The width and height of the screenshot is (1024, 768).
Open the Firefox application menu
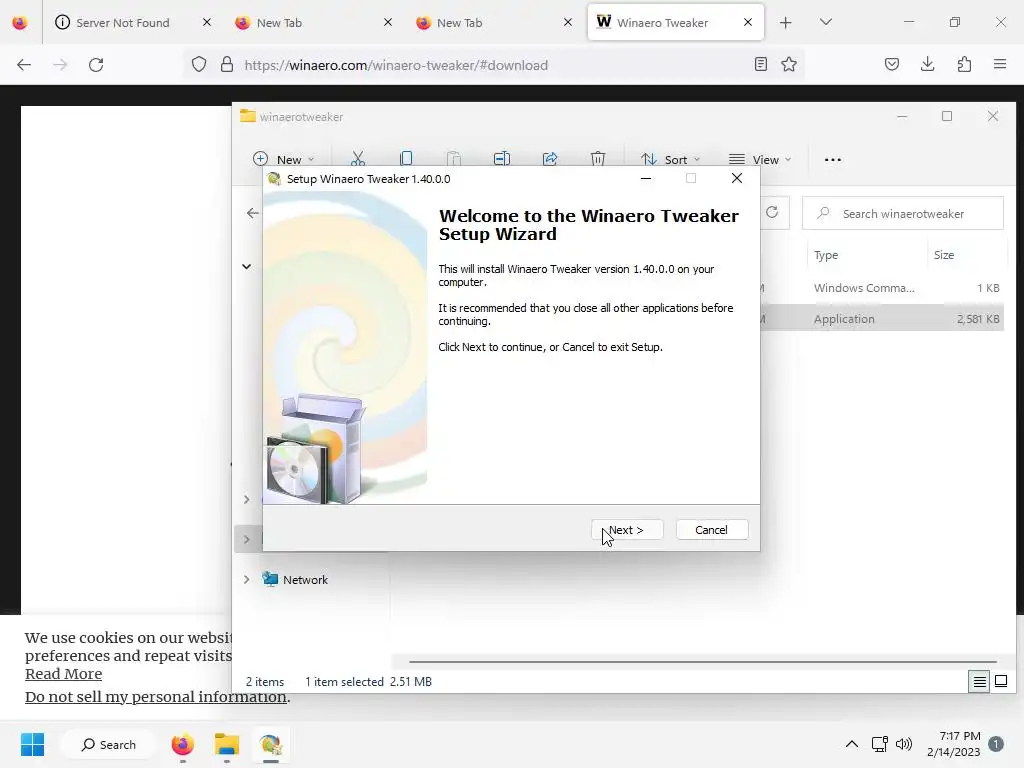coord(1000,64)
